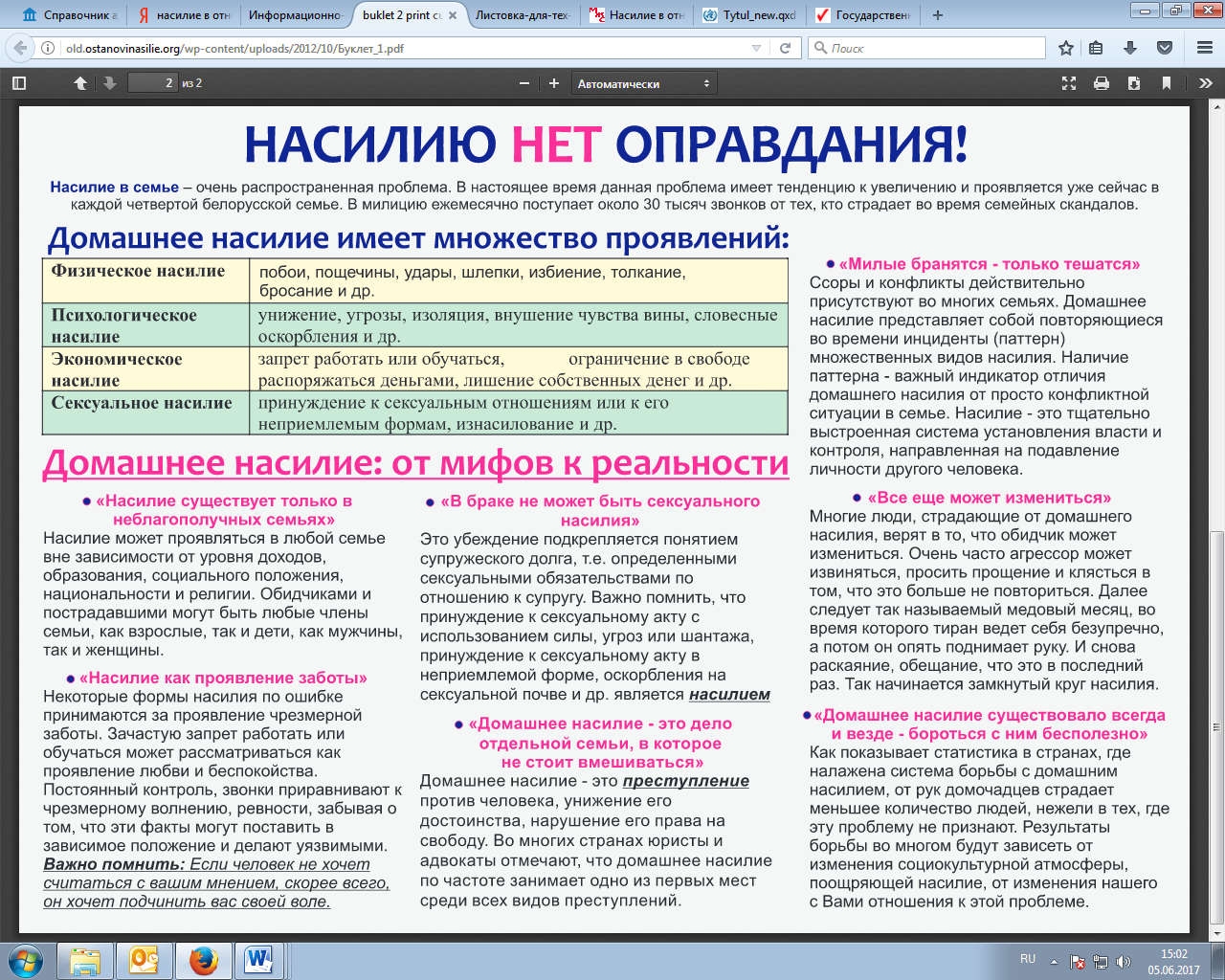
Task: Expand PDF viewer tools menu
Action: click(1206, 83)
